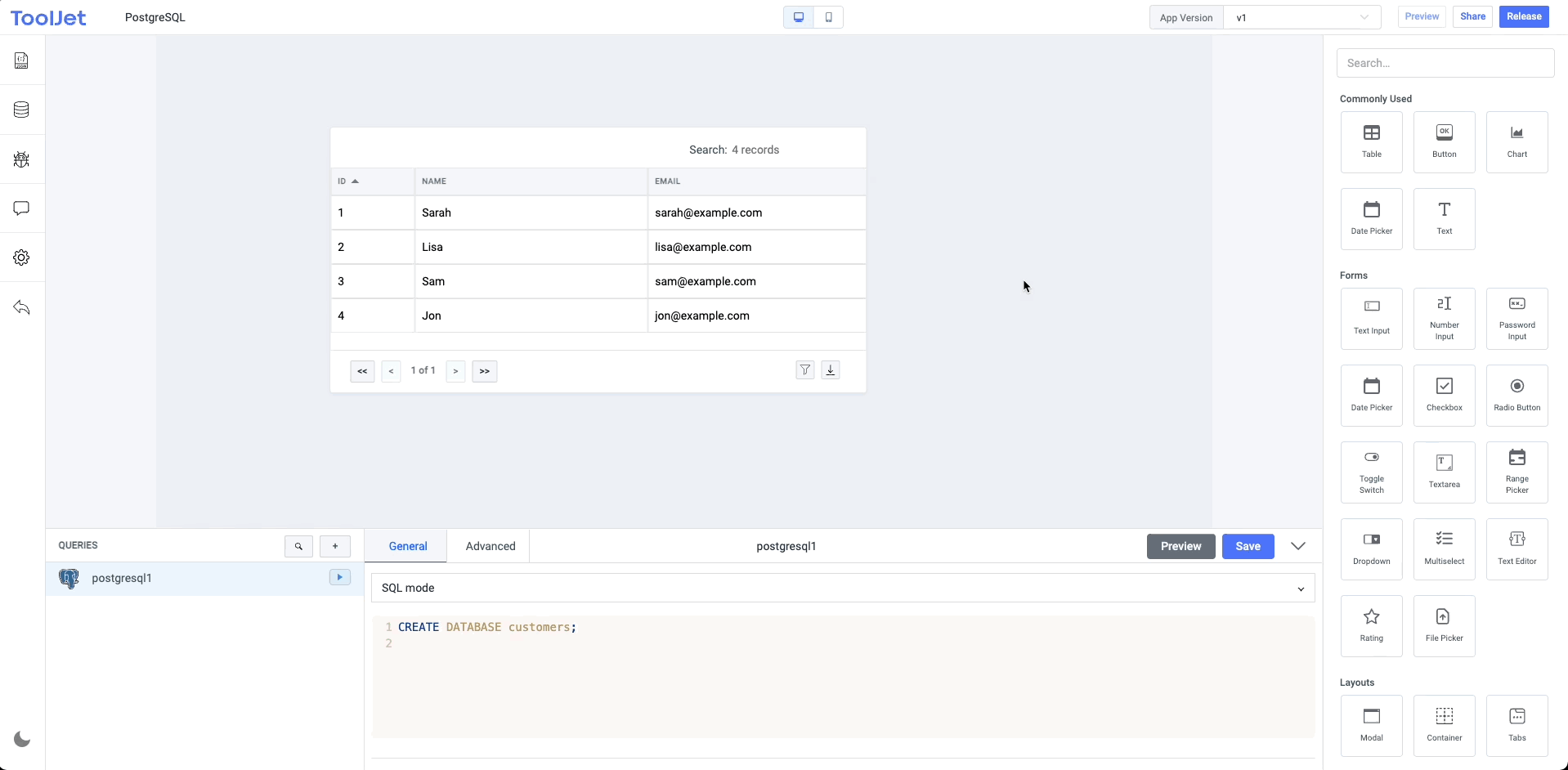Screen dimensions: 1568x770
Task: Click the widget Search input field
Action: click(1445, 63)
